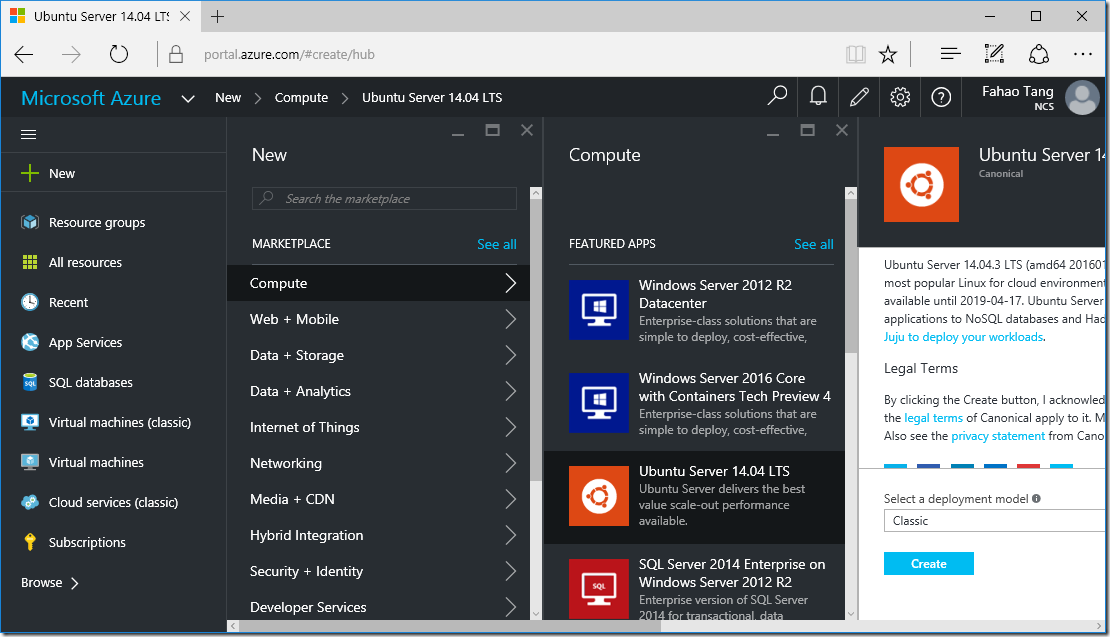
Task: Open the notifications bell icon
Action: [818, 97]
